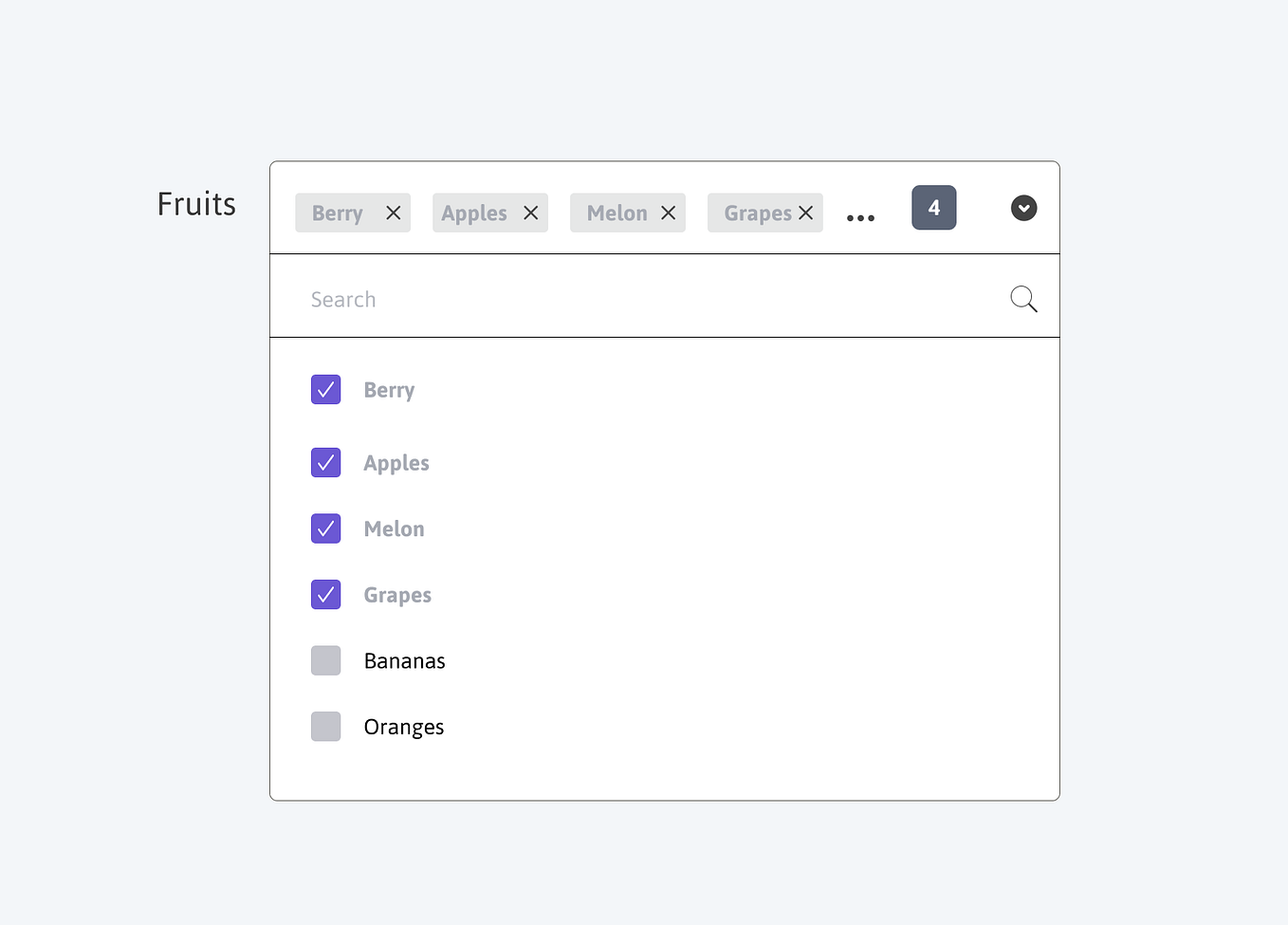Collapse the Fruits dropdown with the chevron icon
The width and height of the screenshot is (1288, 925).
pos(1024,208)
